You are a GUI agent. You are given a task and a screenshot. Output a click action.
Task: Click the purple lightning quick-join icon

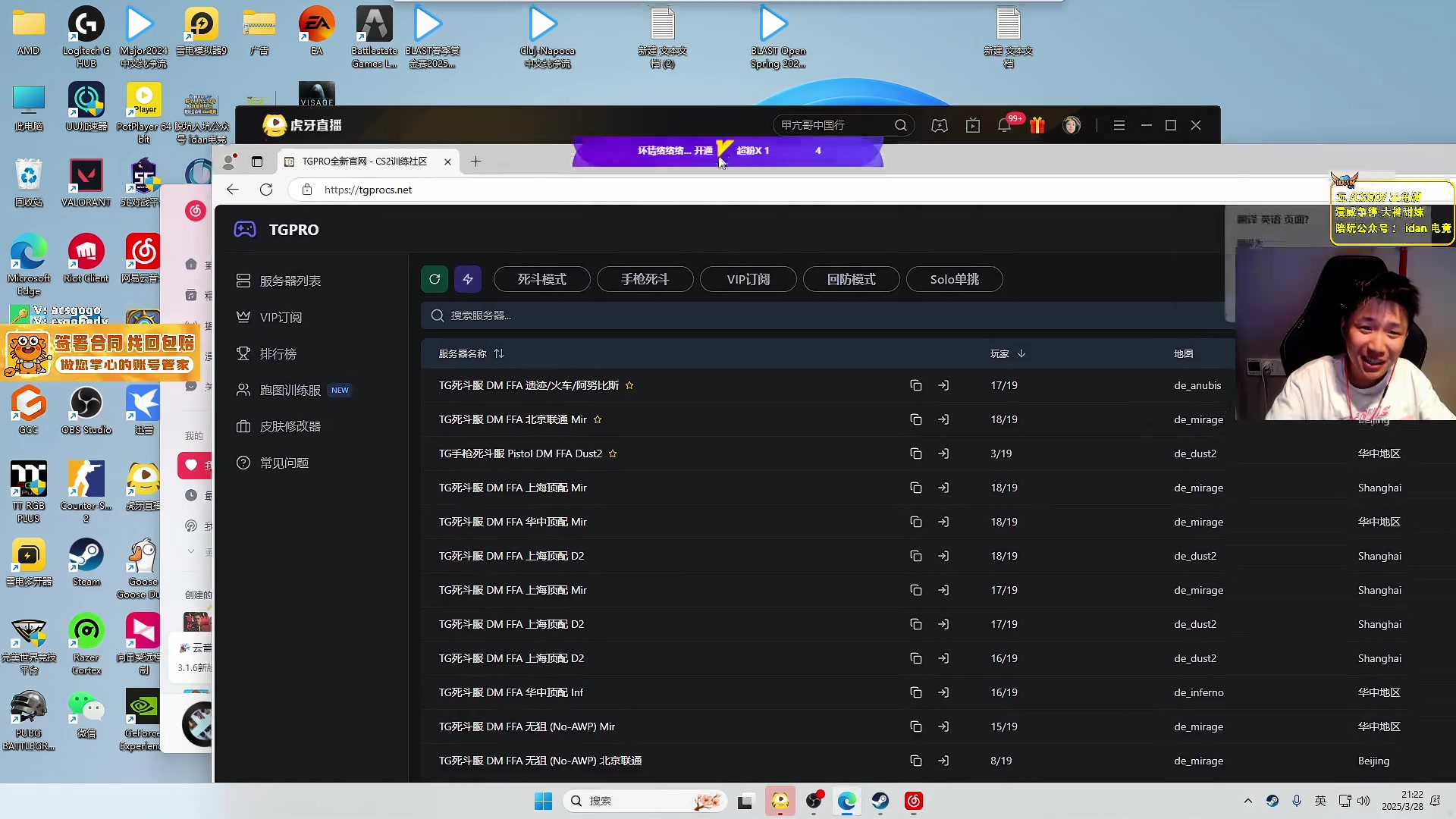click(468, 279)
